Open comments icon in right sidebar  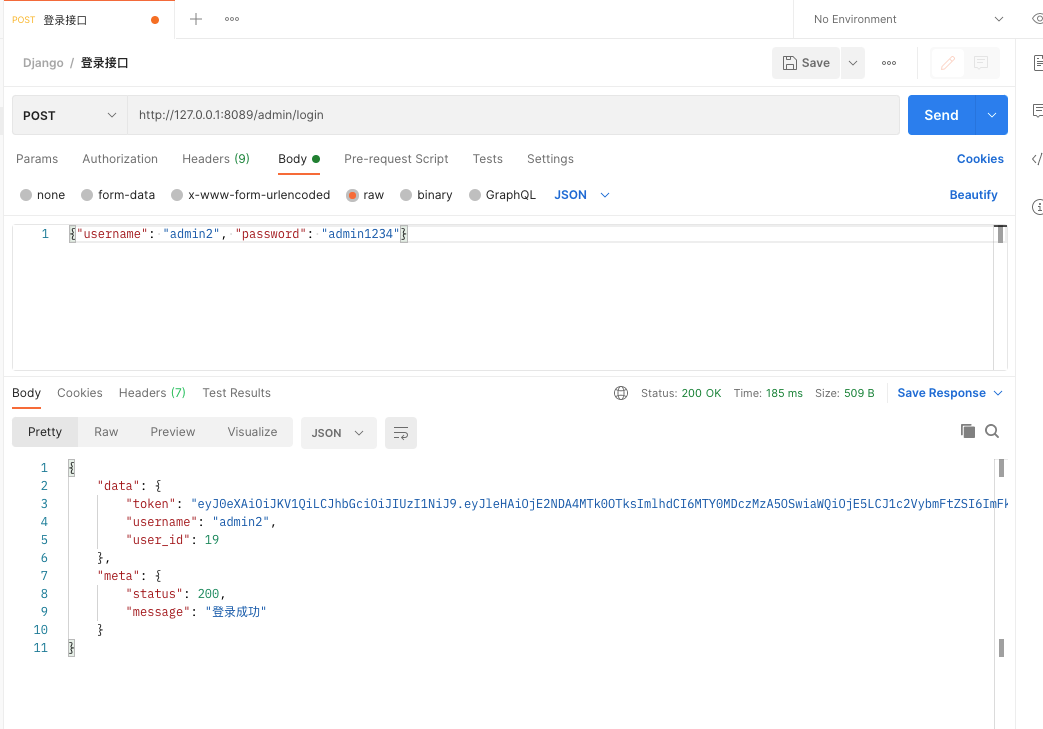1037,111
